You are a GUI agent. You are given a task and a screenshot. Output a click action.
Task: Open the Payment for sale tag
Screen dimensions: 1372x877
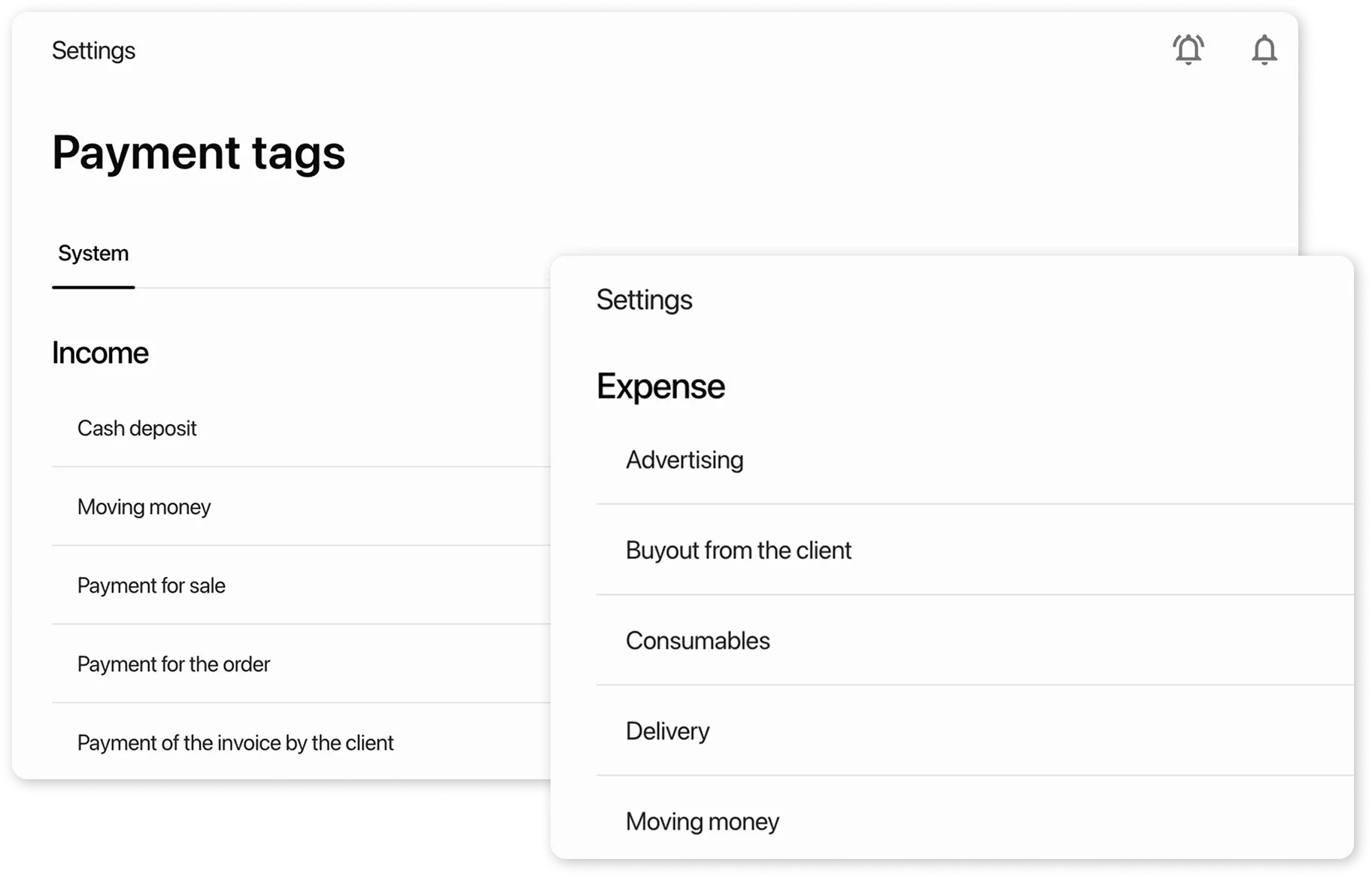(151, 586)
